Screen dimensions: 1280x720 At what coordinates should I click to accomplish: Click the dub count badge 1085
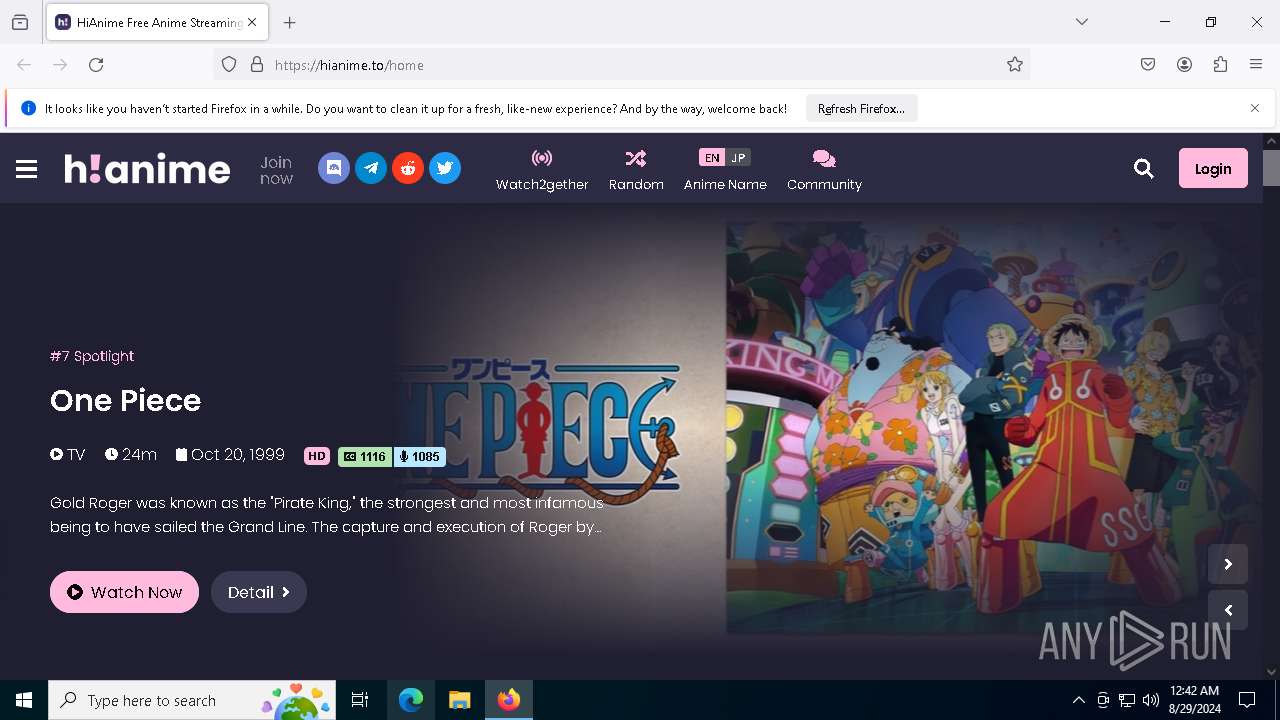419,456
